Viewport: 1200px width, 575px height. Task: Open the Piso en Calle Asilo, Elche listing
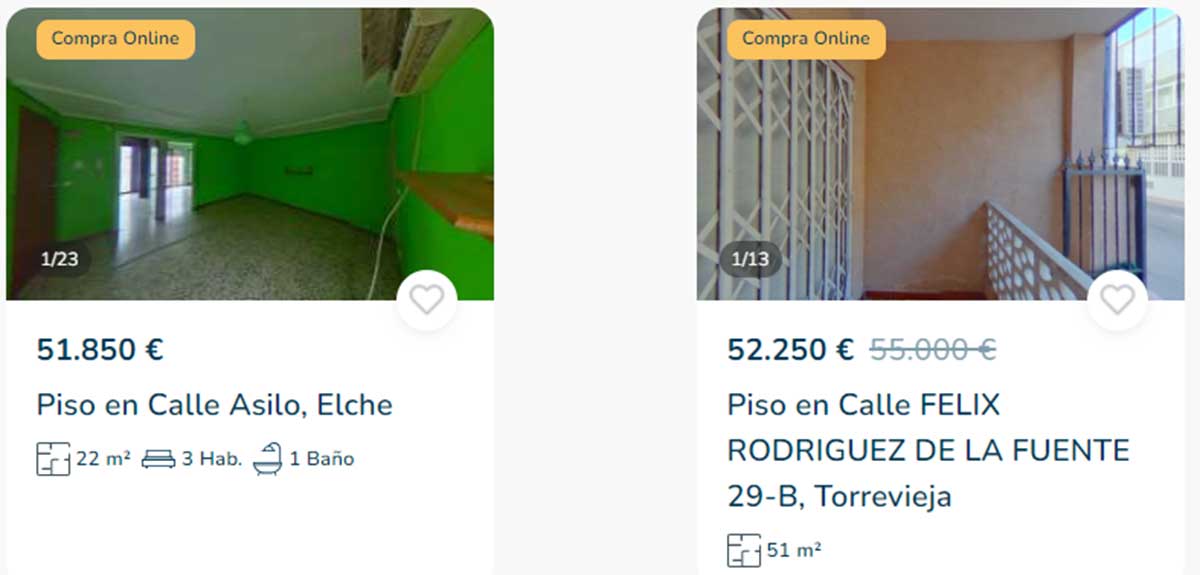pyautogui.click(x=215, y=405)
